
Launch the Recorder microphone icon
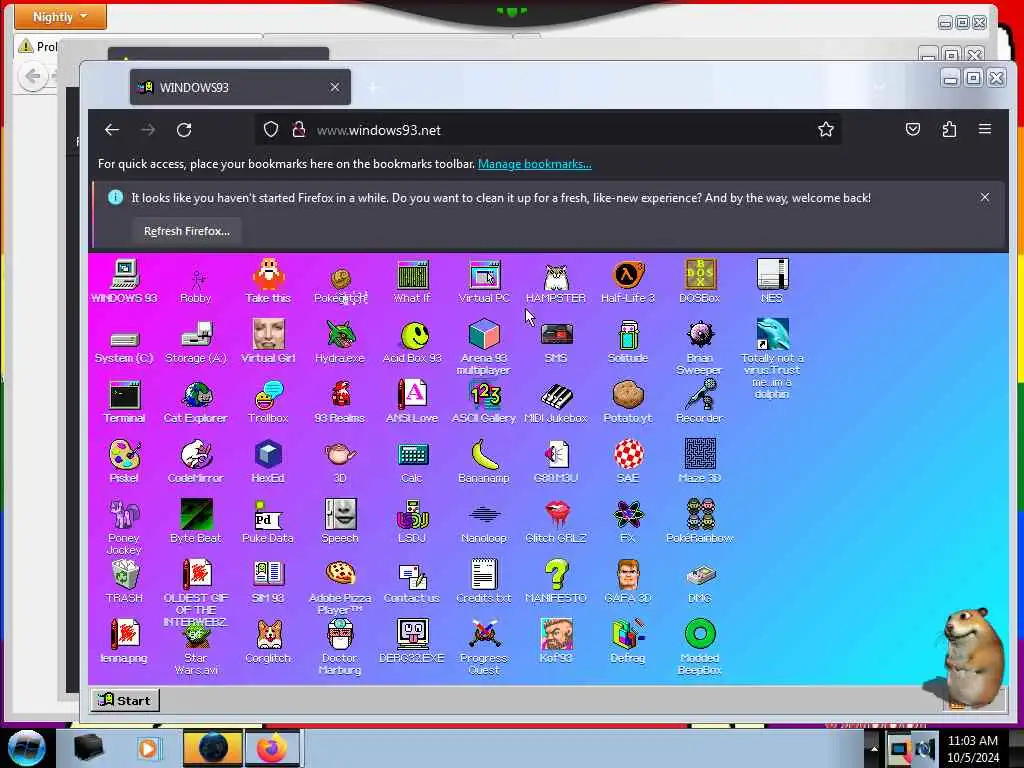coord(699,401)
